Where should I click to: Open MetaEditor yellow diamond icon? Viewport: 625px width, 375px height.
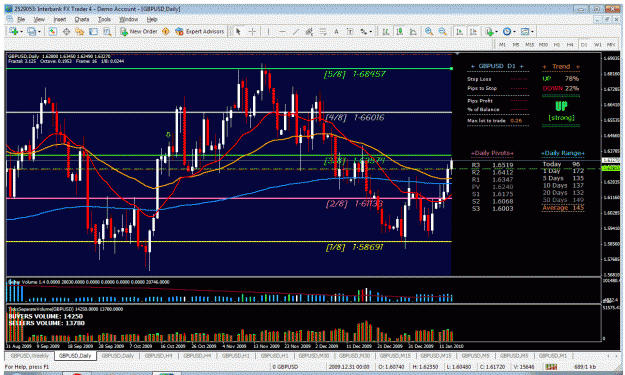coord(166,31)
